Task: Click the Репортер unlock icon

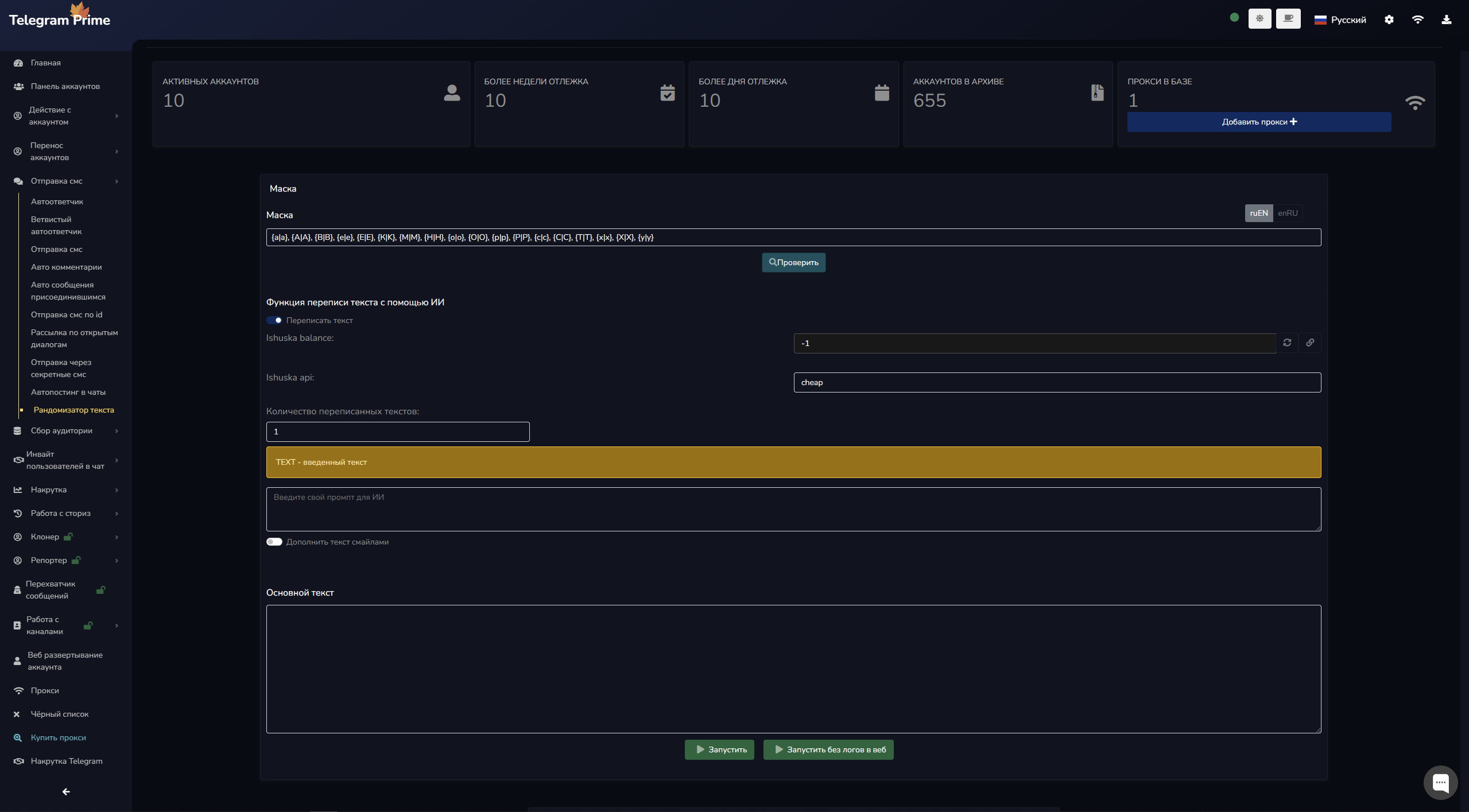Action: tap(76, 560)
